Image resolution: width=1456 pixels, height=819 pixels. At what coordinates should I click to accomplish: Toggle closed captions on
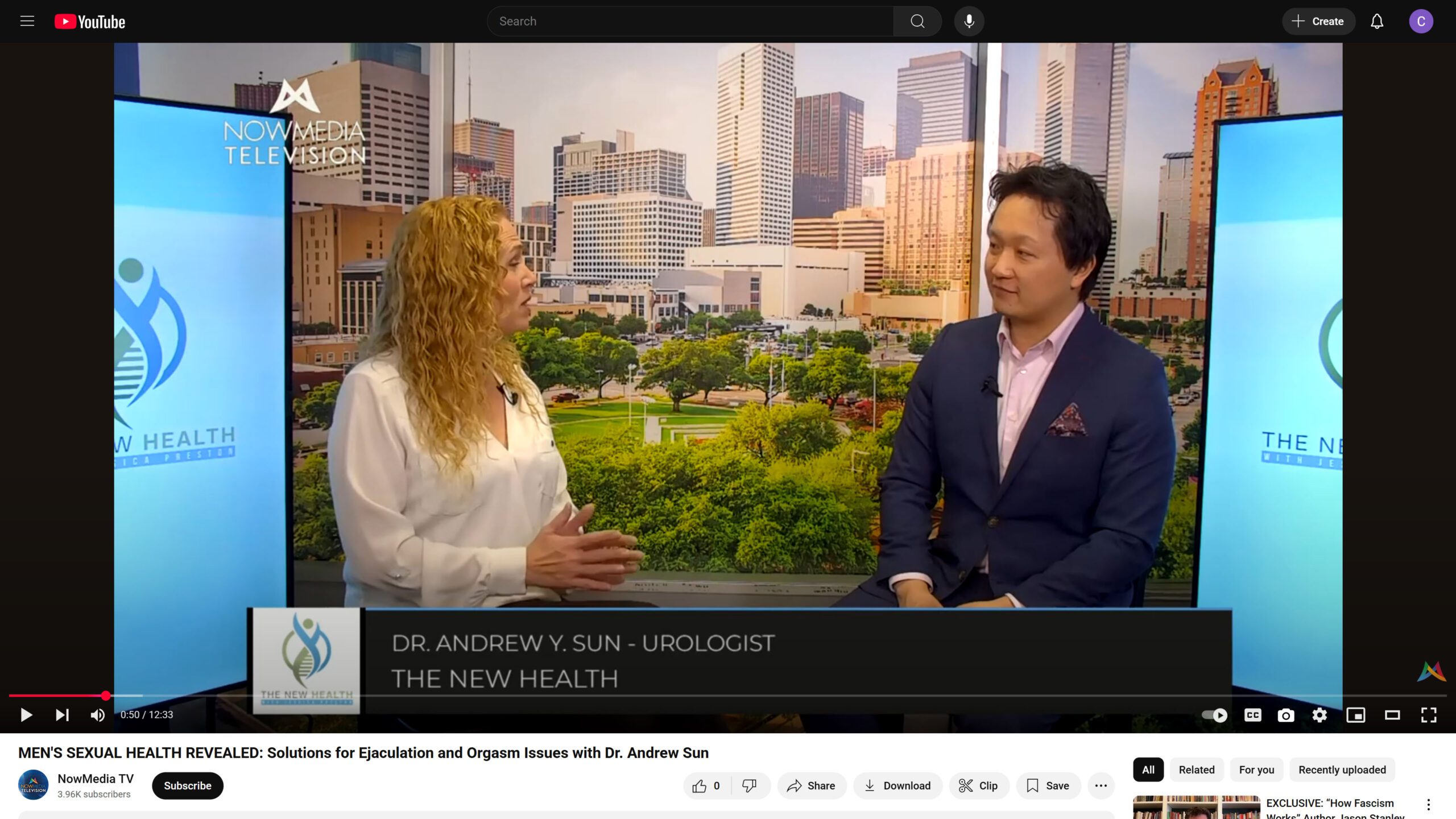click(x=1252, y=715)
